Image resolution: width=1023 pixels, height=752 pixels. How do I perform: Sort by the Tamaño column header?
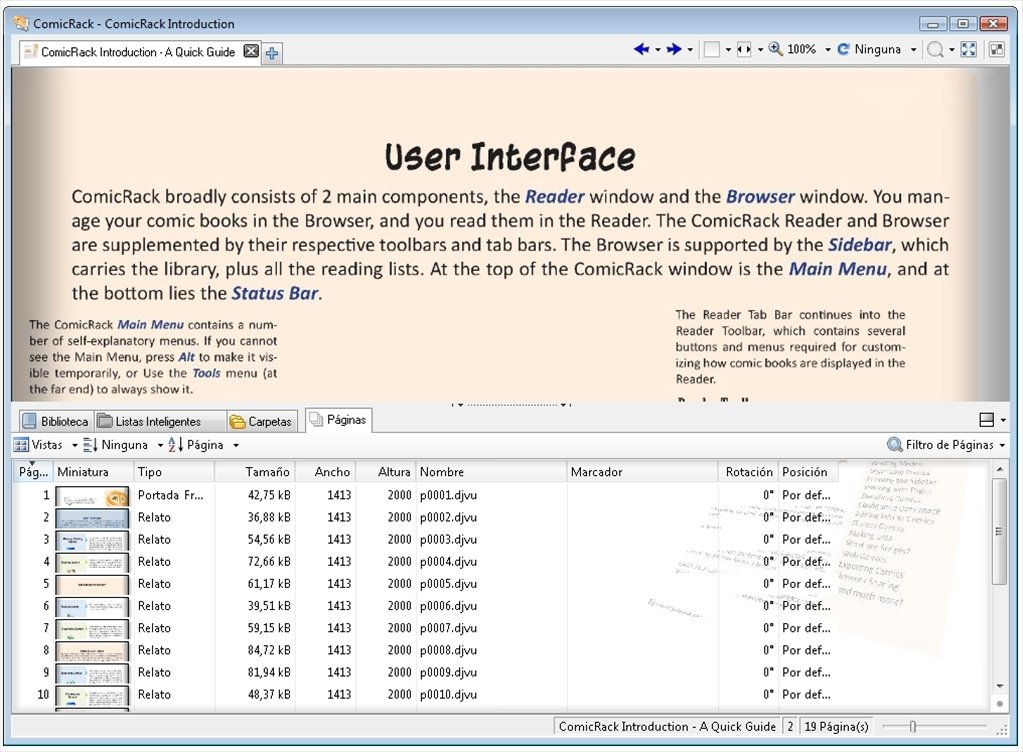click(x=254, y=472)
